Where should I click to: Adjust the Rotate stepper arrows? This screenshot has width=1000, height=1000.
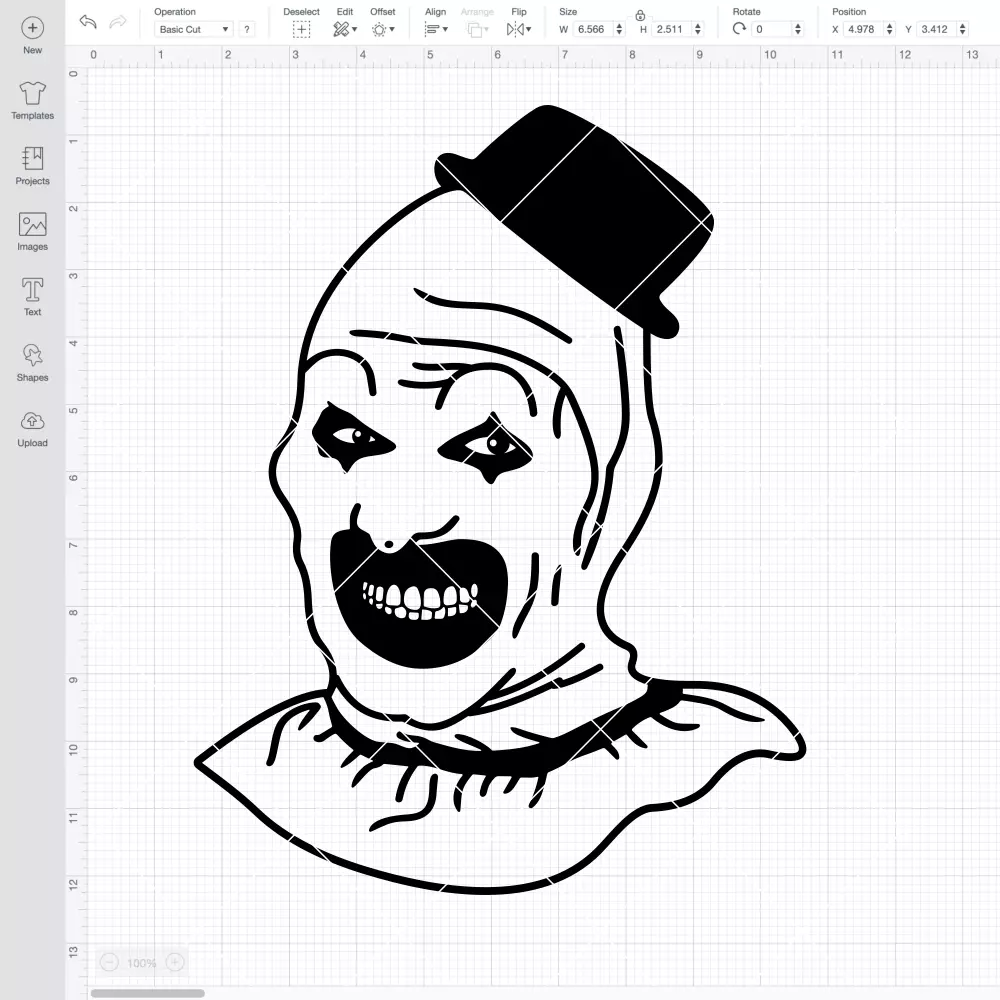coord(798,29)
